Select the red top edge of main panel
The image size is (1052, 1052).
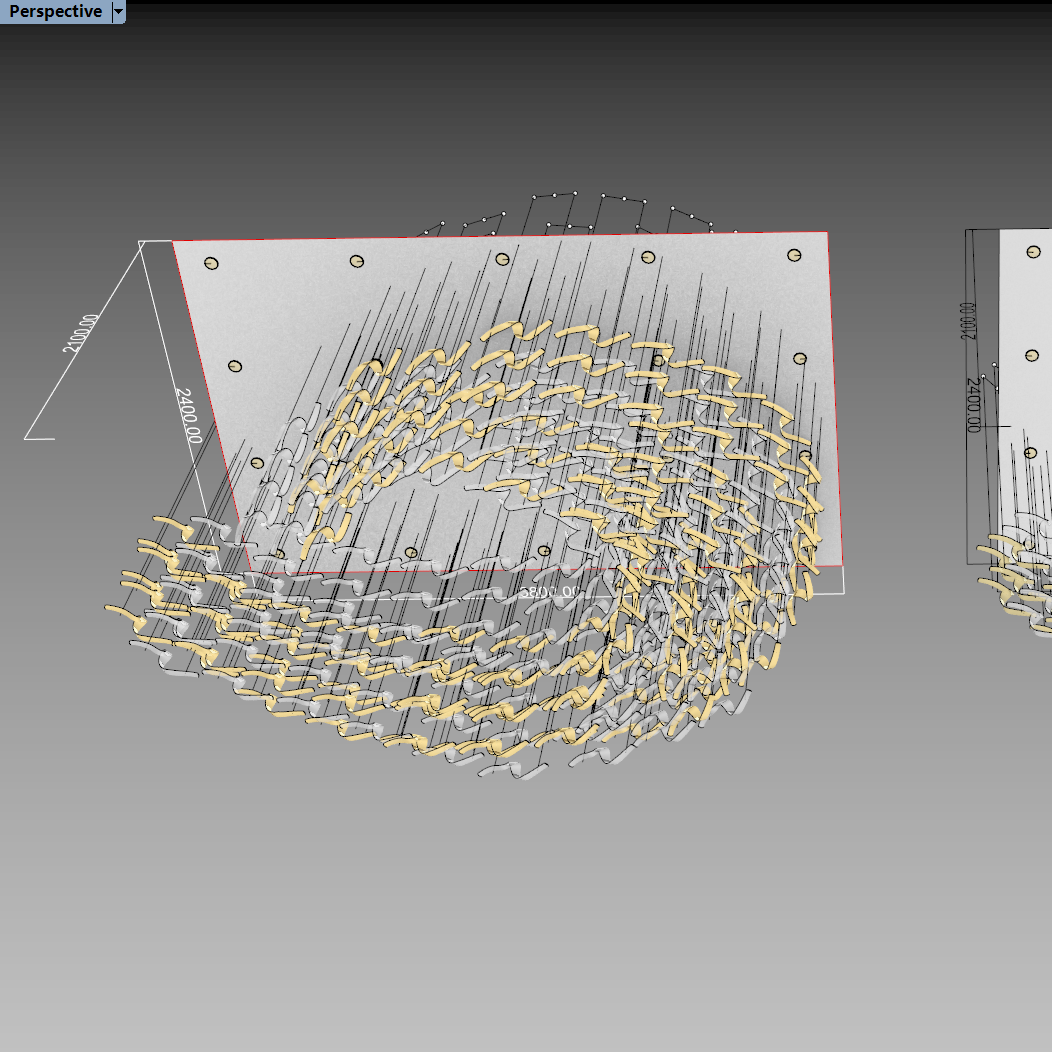tap(500, 236)
